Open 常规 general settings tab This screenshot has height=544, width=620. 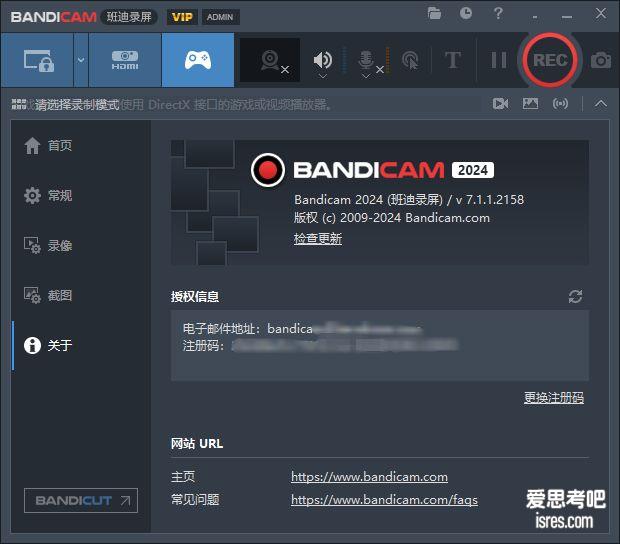coord(48,195)
